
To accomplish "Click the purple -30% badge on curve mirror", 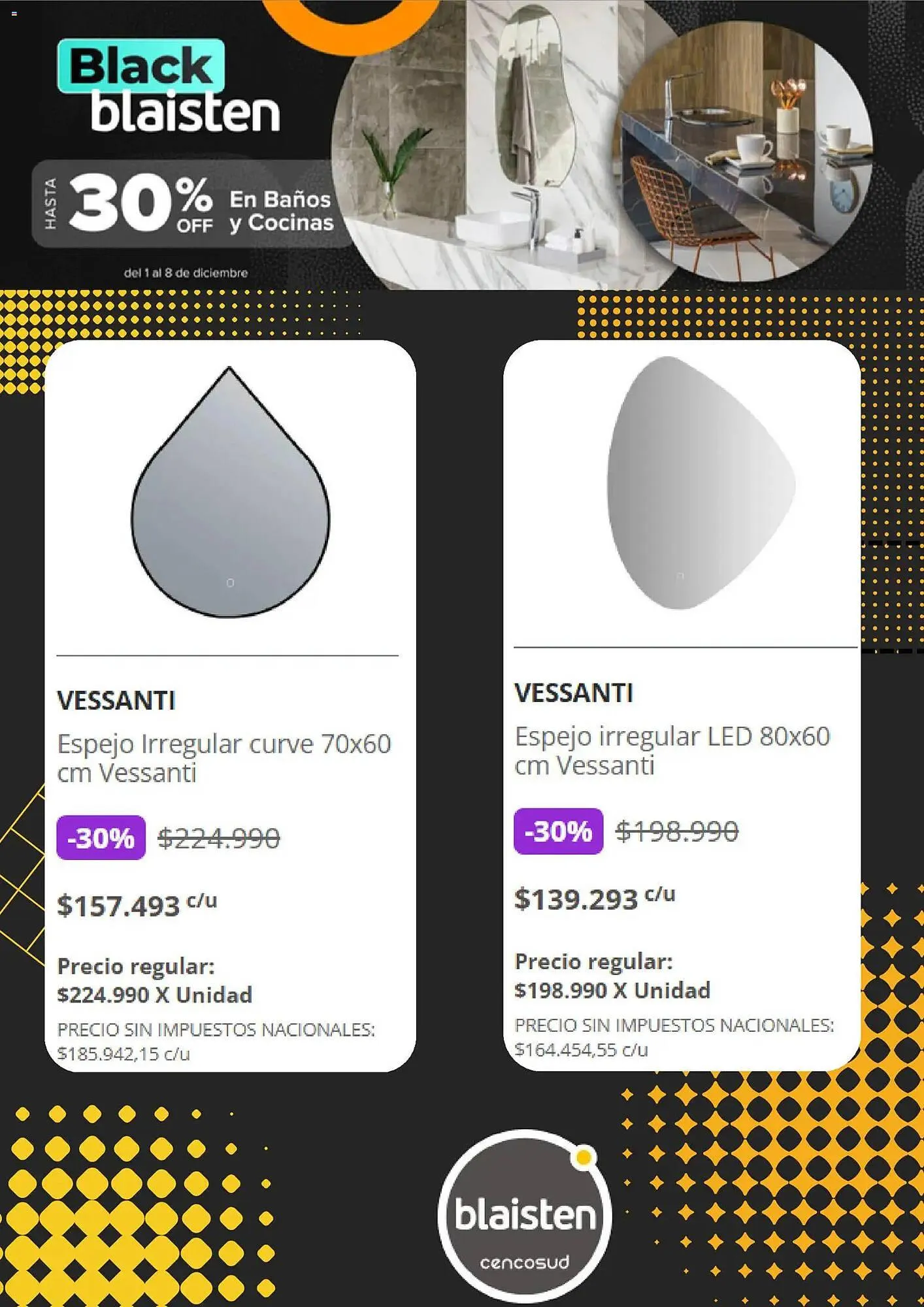I will (101, 837).
